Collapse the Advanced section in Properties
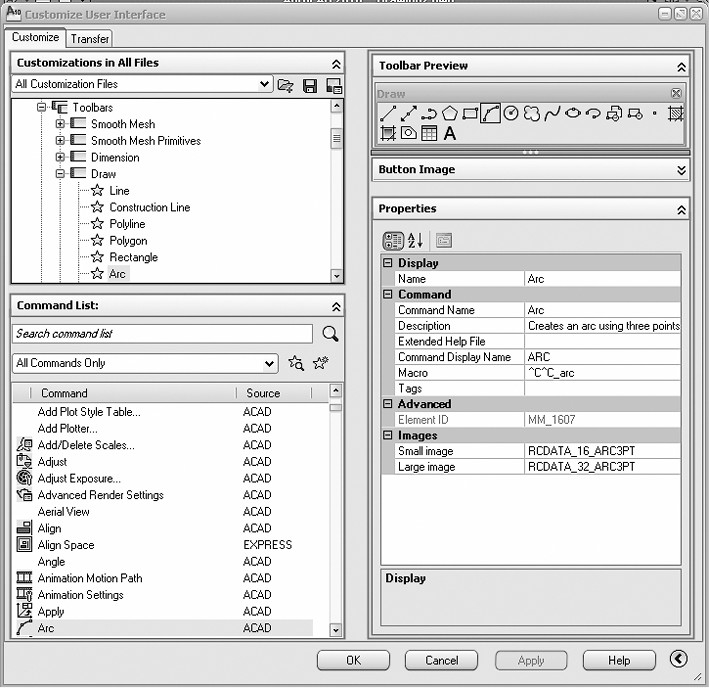Screen dimensions: 709x688 (x=389, y=404)
